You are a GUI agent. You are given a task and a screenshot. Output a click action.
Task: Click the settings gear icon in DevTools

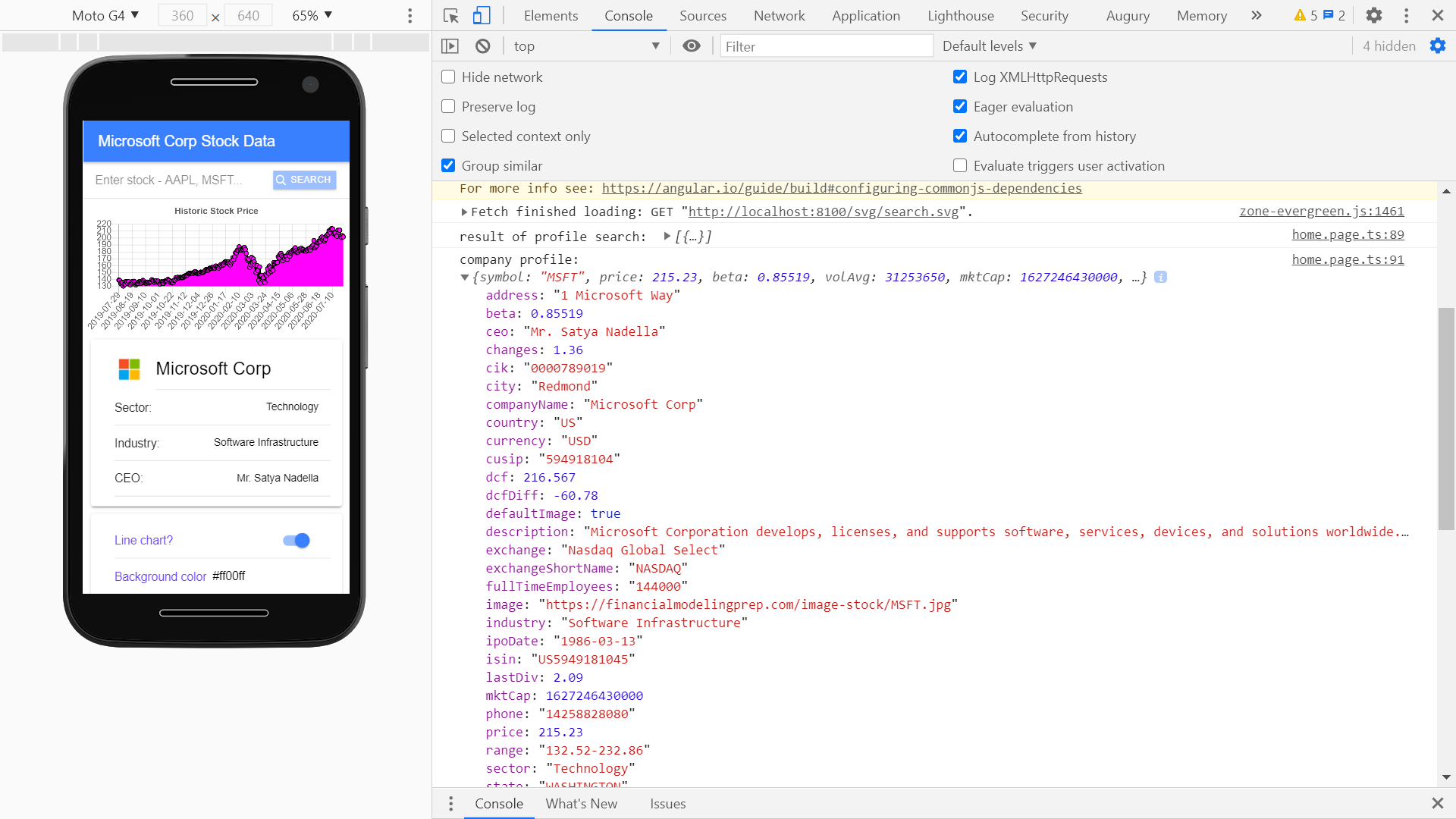pos(1374,15)
